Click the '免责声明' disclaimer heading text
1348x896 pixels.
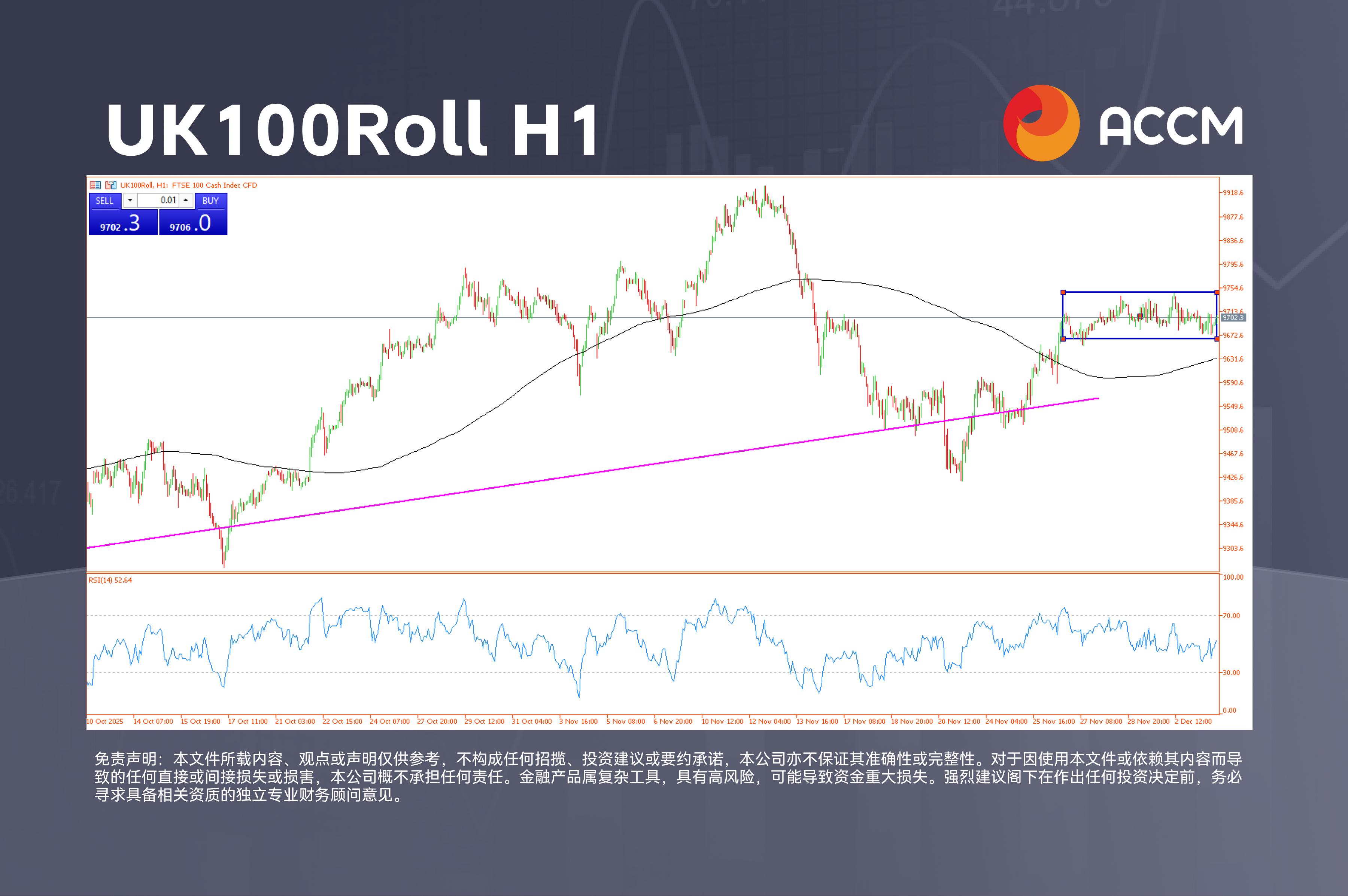(125, 759)
